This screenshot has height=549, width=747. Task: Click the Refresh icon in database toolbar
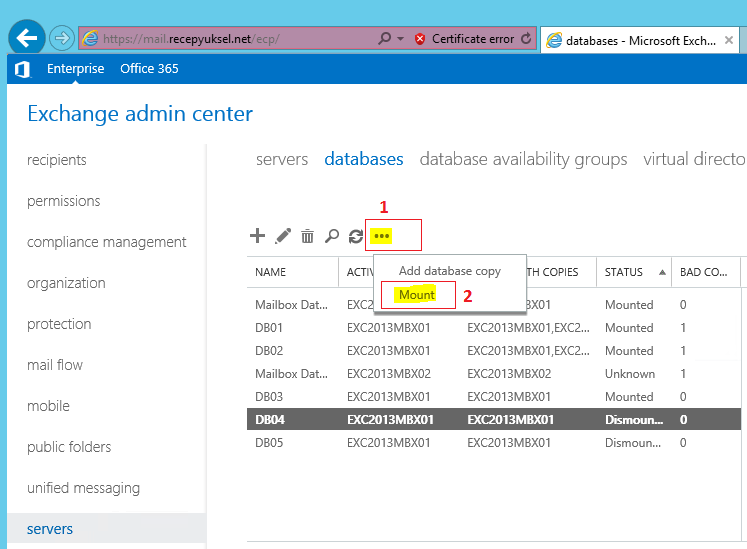point(356,236)
